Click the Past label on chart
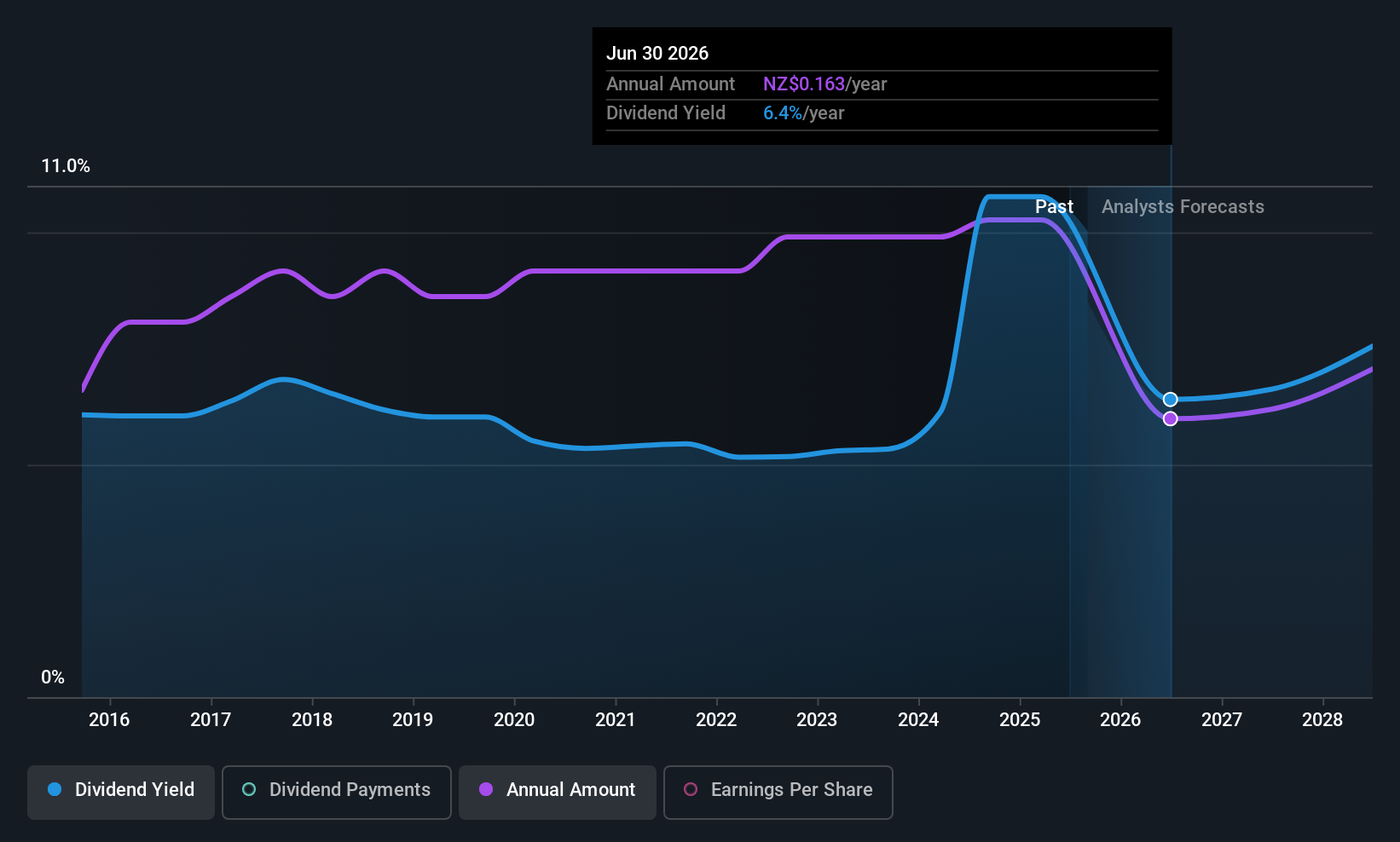 [1054, 207]
